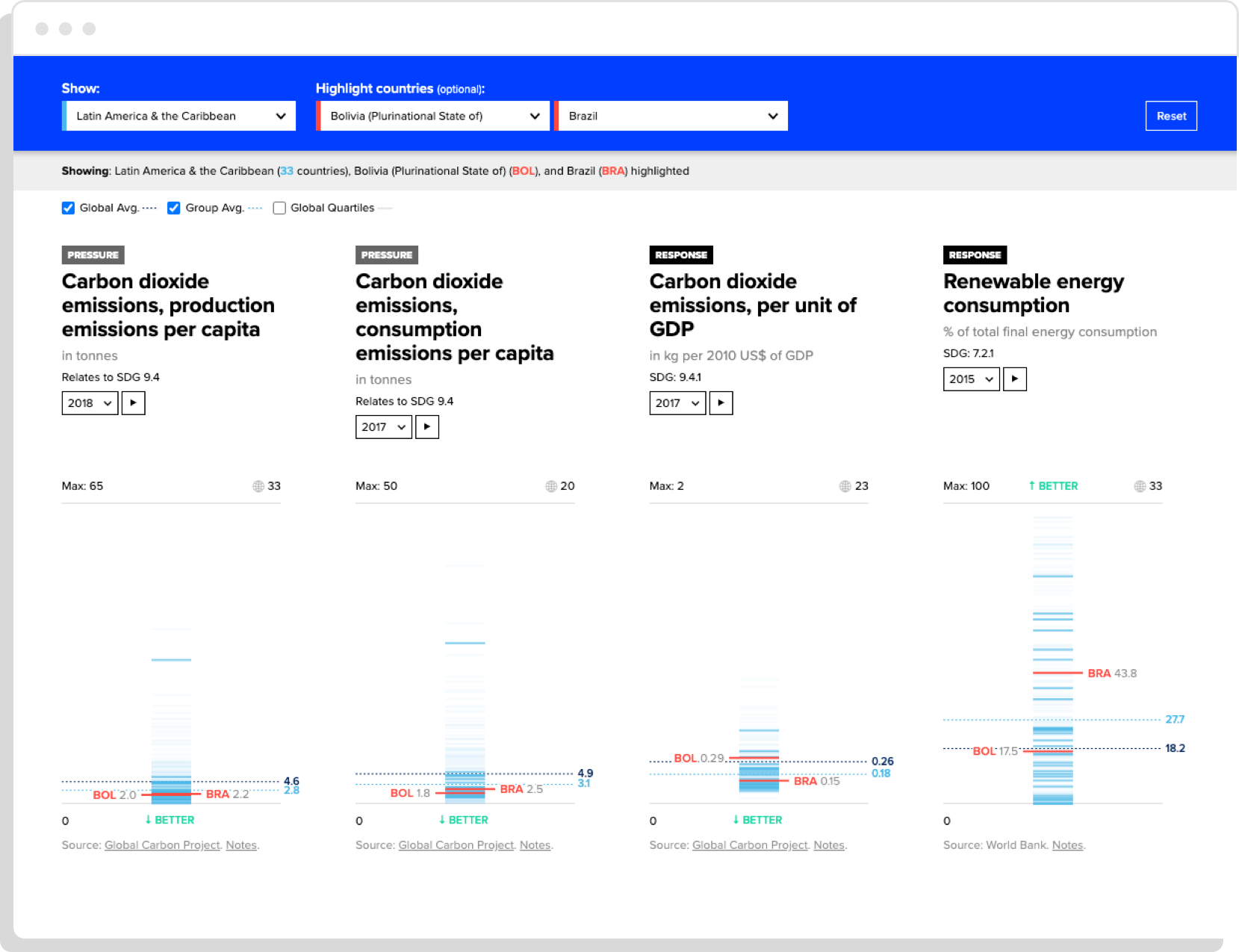Play the consumption emissions year animation
This screenshot has height=952, width=1239.
(426, 427)
